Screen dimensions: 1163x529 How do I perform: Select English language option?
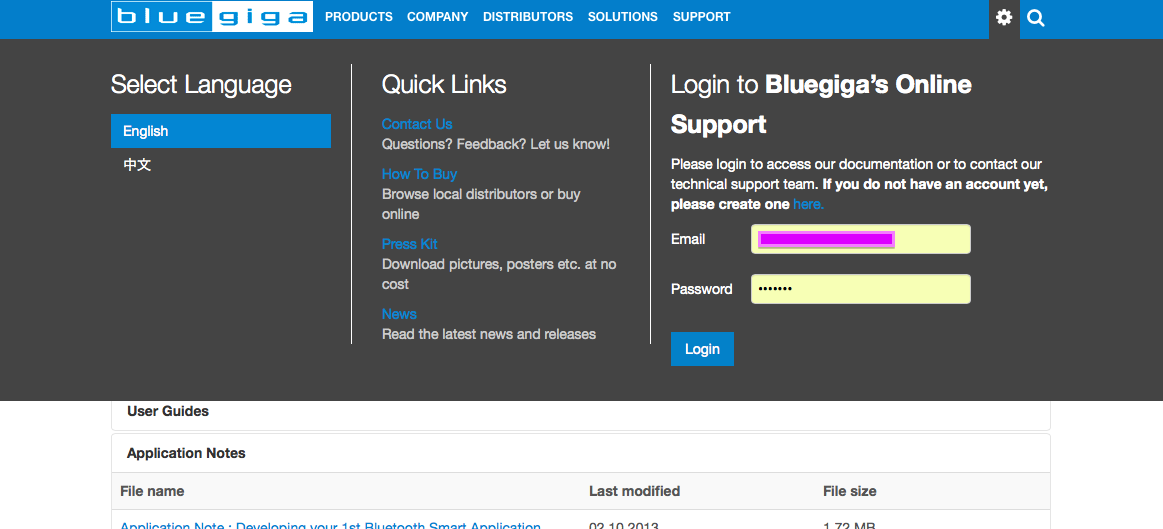tap(220, 131)
